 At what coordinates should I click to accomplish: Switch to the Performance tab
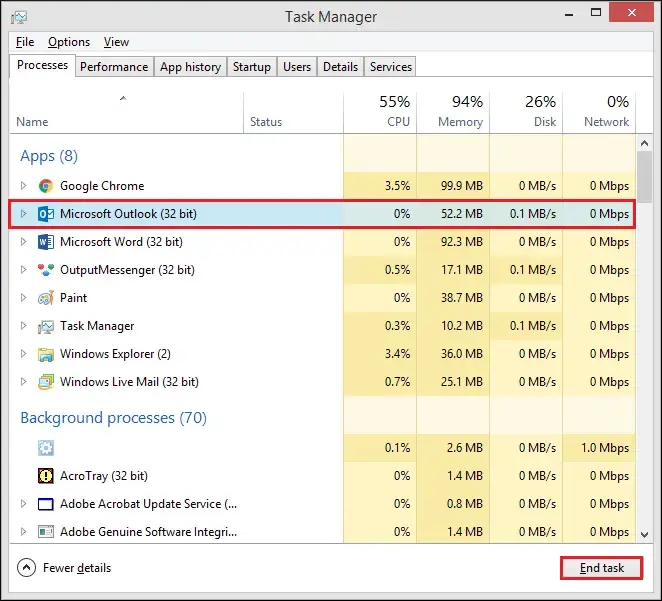pos(114,67)
